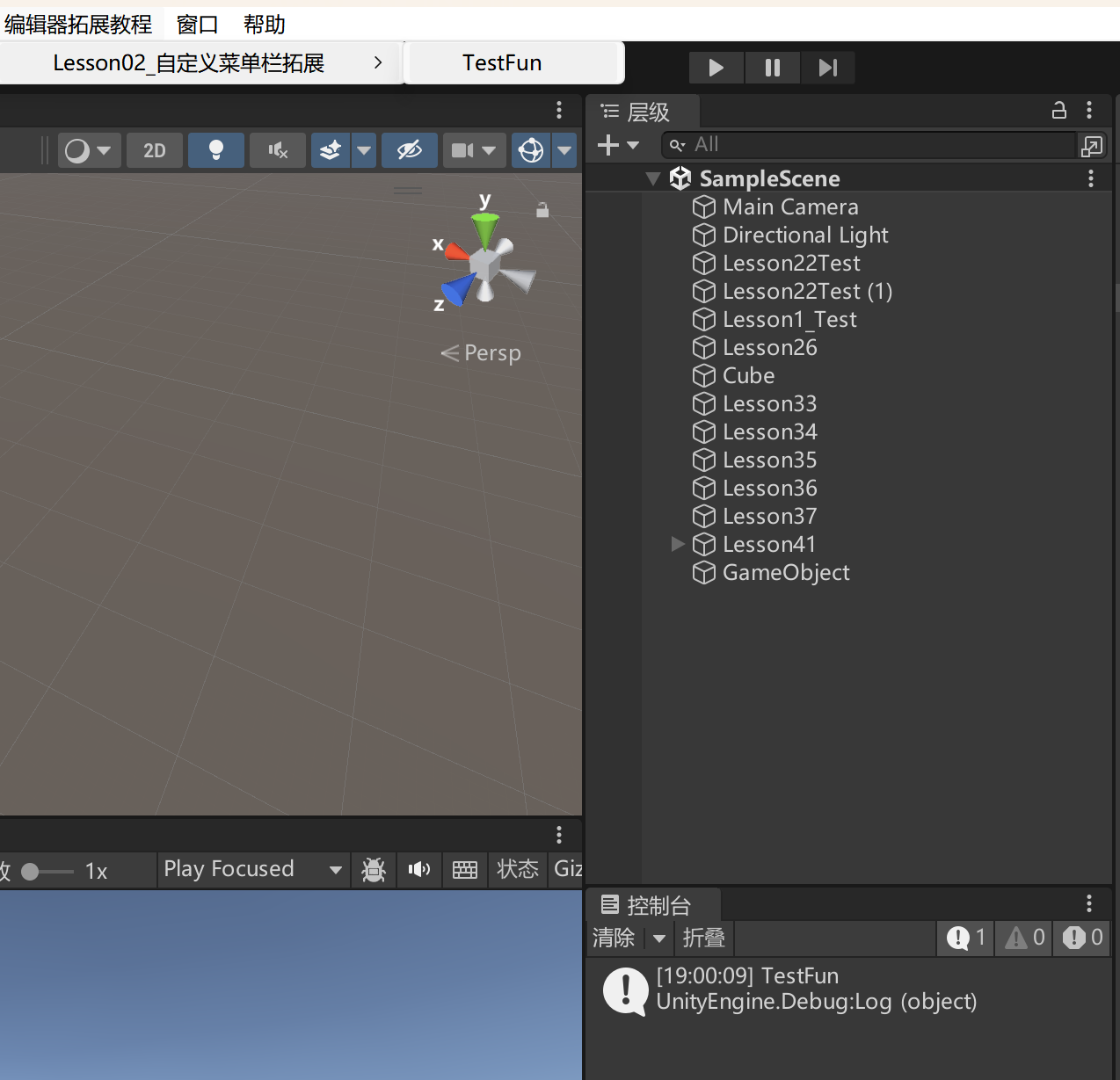
Task: Open the scene camera settings icon
Action: click(x=462, y=150)
